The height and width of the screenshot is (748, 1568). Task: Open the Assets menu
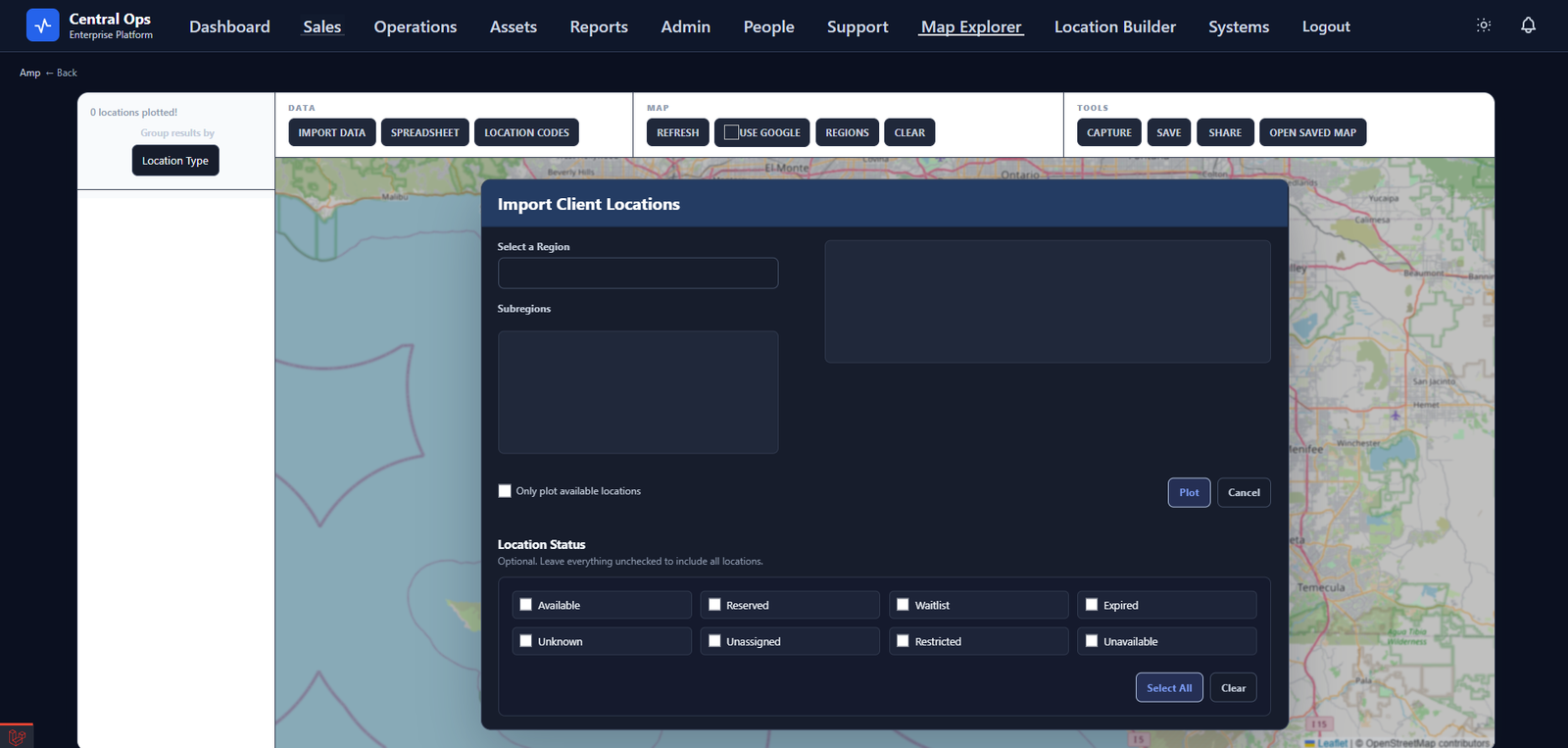tap(514, 26)
